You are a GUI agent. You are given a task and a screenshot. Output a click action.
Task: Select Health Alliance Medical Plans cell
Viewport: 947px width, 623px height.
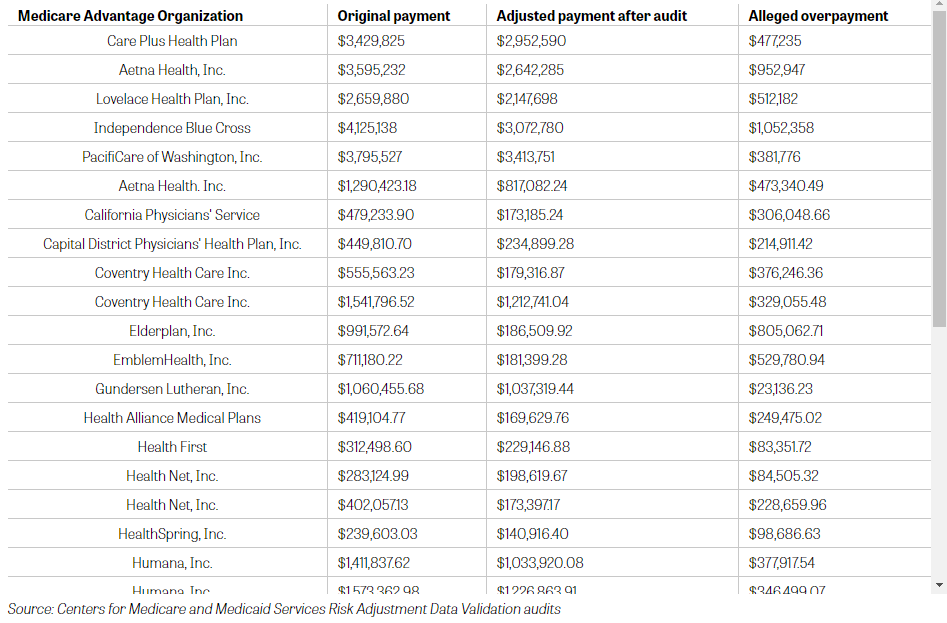172,418
